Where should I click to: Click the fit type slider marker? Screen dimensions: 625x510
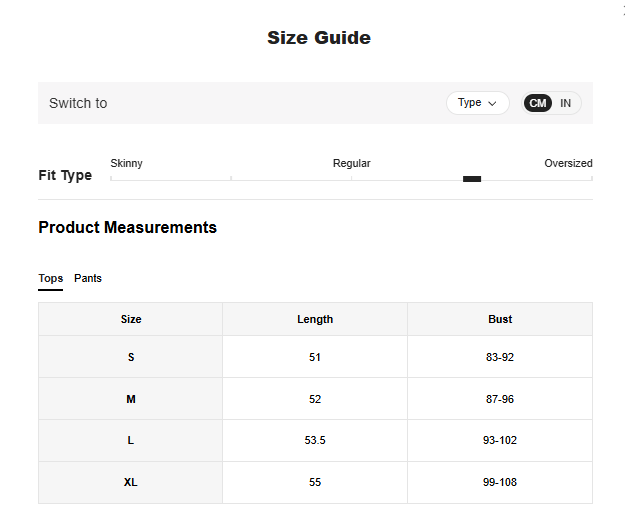[x=472, y=179]
